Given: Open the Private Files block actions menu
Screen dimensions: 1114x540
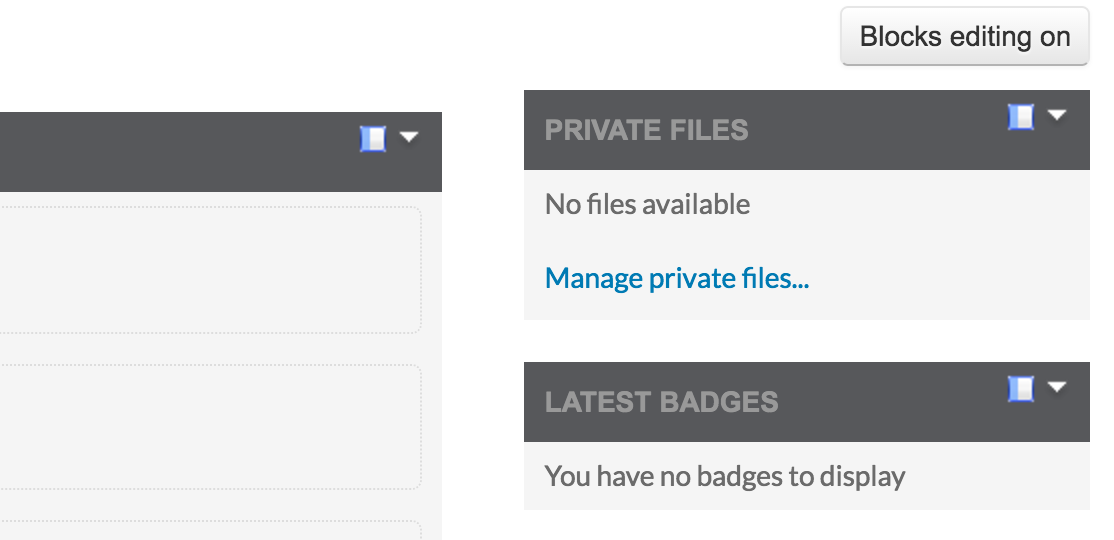Looking at the screenshot, I should point(1057,115).
